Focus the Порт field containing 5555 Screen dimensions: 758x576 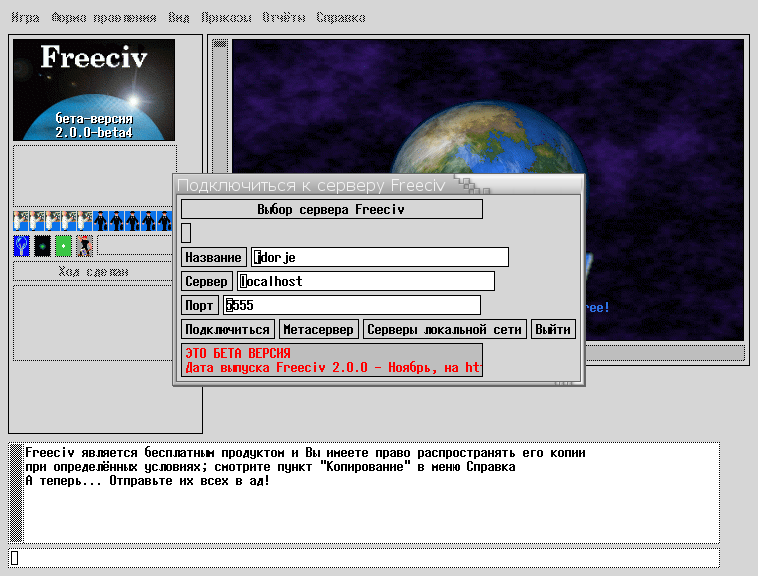pos(352,305)
